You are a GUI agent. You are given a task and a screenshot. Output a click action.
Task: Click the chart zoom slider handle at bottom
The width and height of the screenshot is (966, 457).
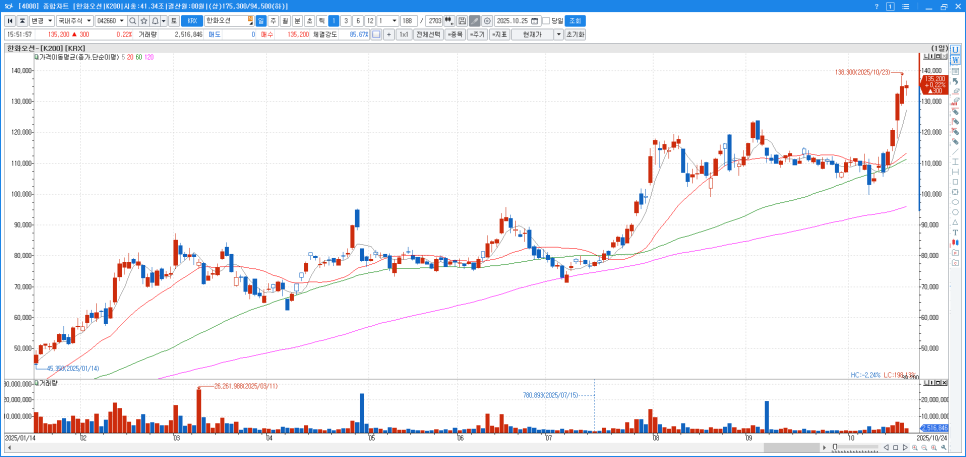(835, 447)
